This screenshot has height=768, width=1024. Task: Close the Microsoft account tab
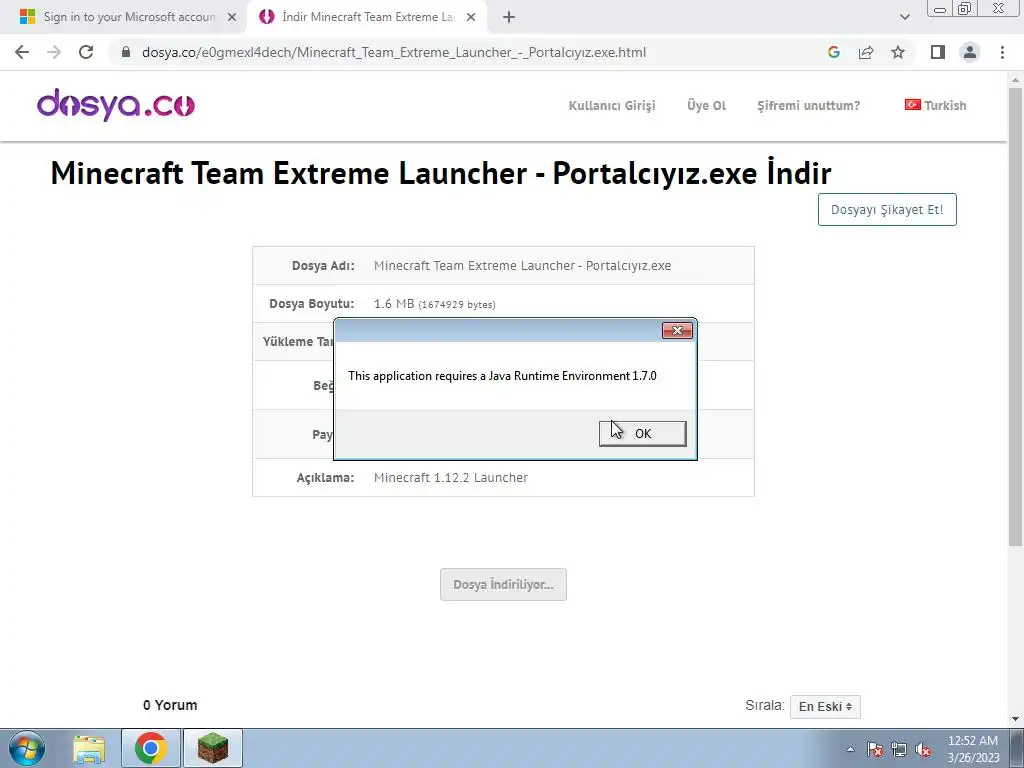pyautogui.click(x=232, y=17)
